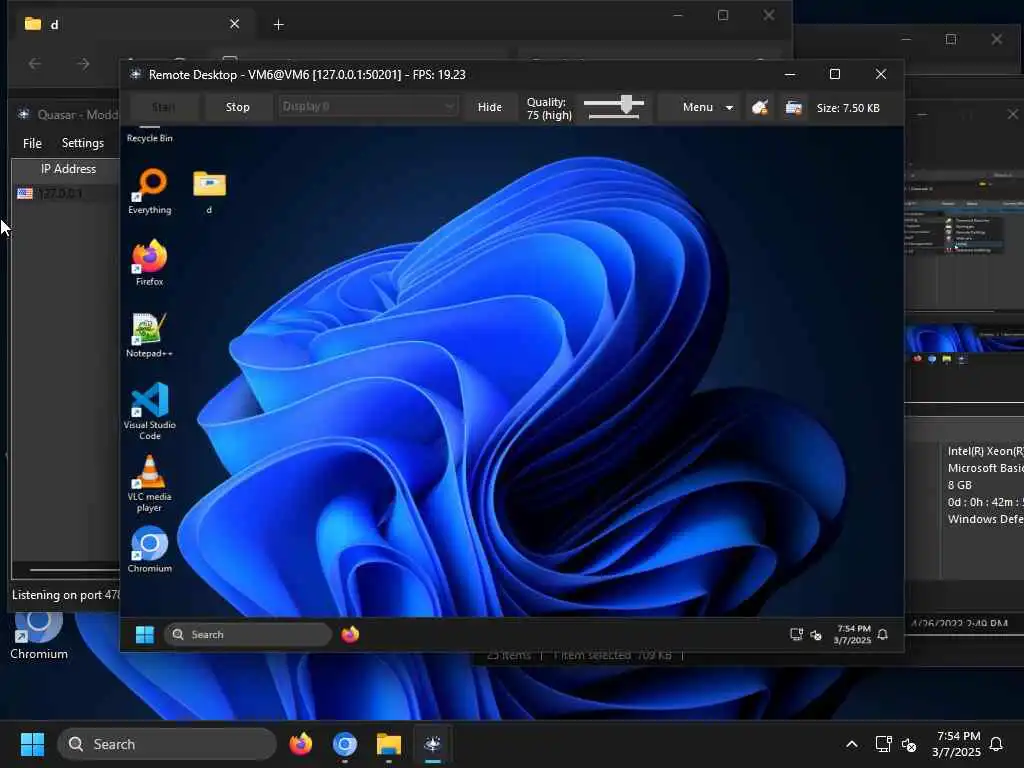Add a new File Explorer tab
1024x768 pixels.
tap(278, 25)
